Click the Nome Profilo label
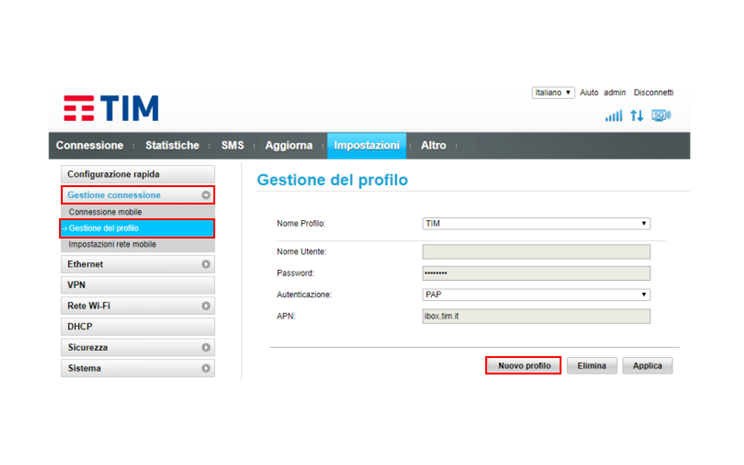This screenshot has height=465, width=744. pos(301,223)
